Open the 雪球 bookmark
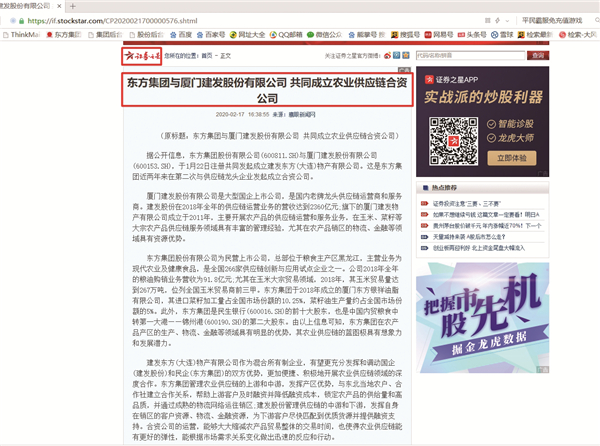Screen dimensions: 600x446 (x=502, y=35)
